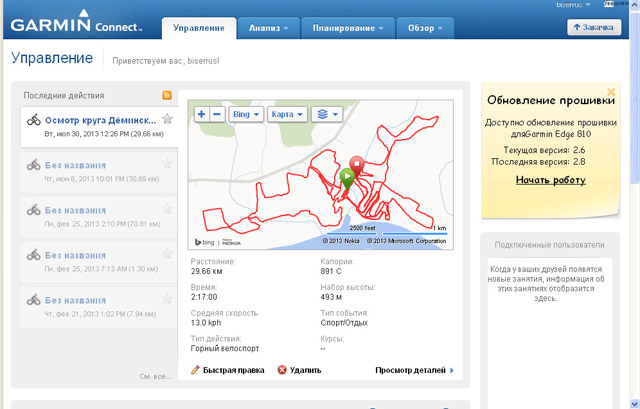
Task: Click the RSS feed icon beside Последние действия
Action: (167, 95)
